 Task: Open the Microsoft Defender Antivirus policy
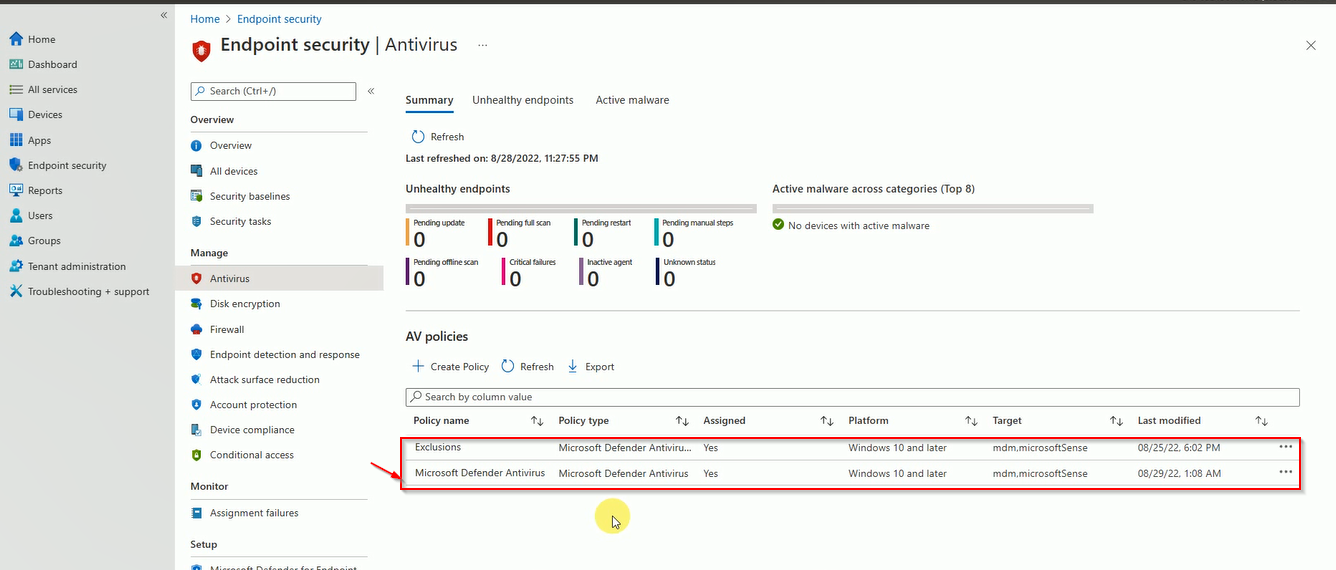[x=480, y=473]
